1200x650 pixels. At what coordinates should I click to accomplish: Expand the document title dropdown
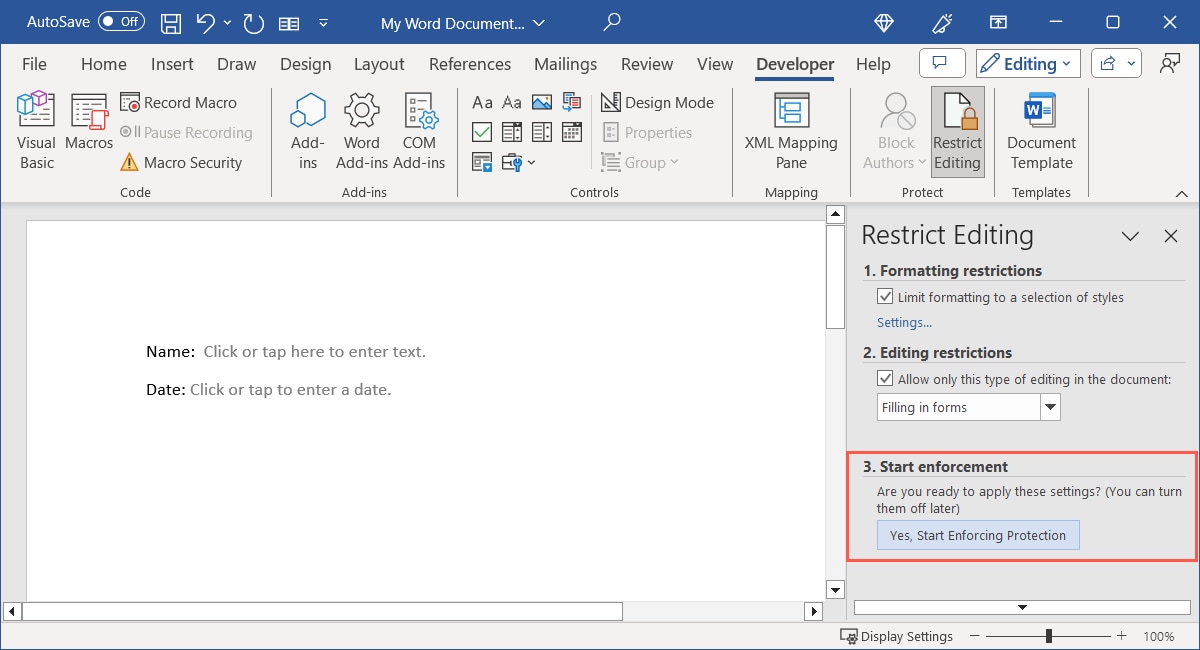click(538, 22)
